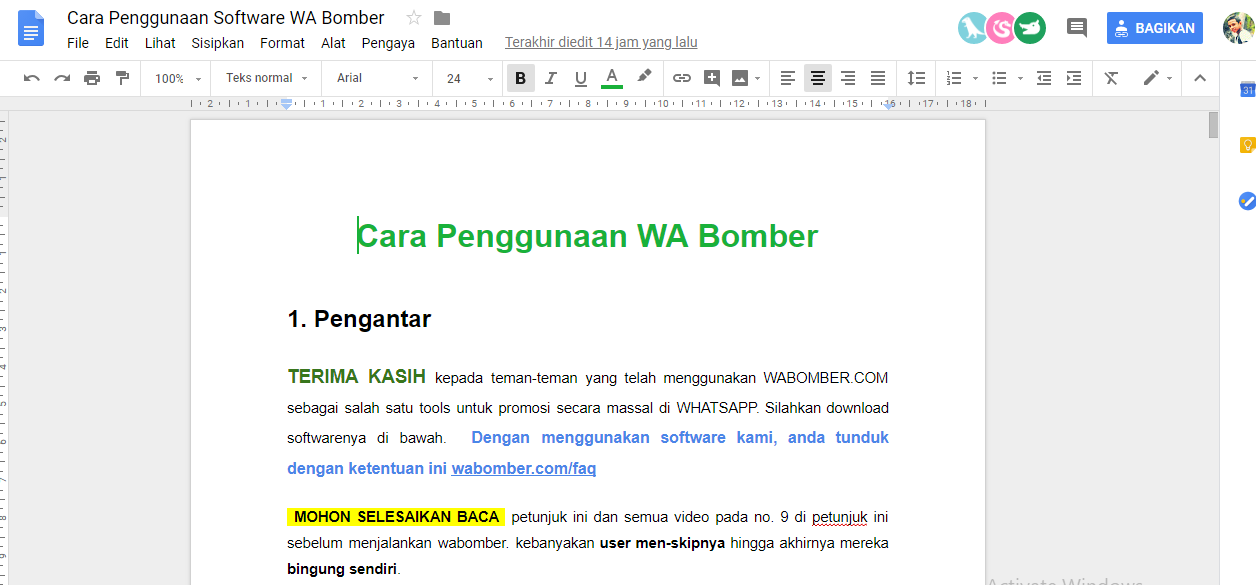Click the Undo arrow icon
Image resolution: width=1256 pixels, height=585 pixels.
tap(32, 78)
